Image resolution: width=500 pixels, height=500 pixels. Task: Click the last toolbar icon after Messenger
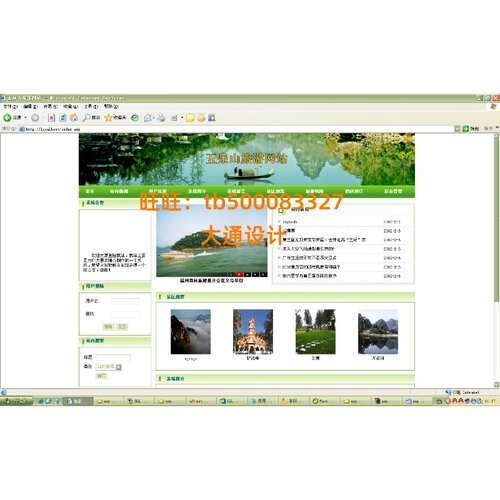(212, 118)
